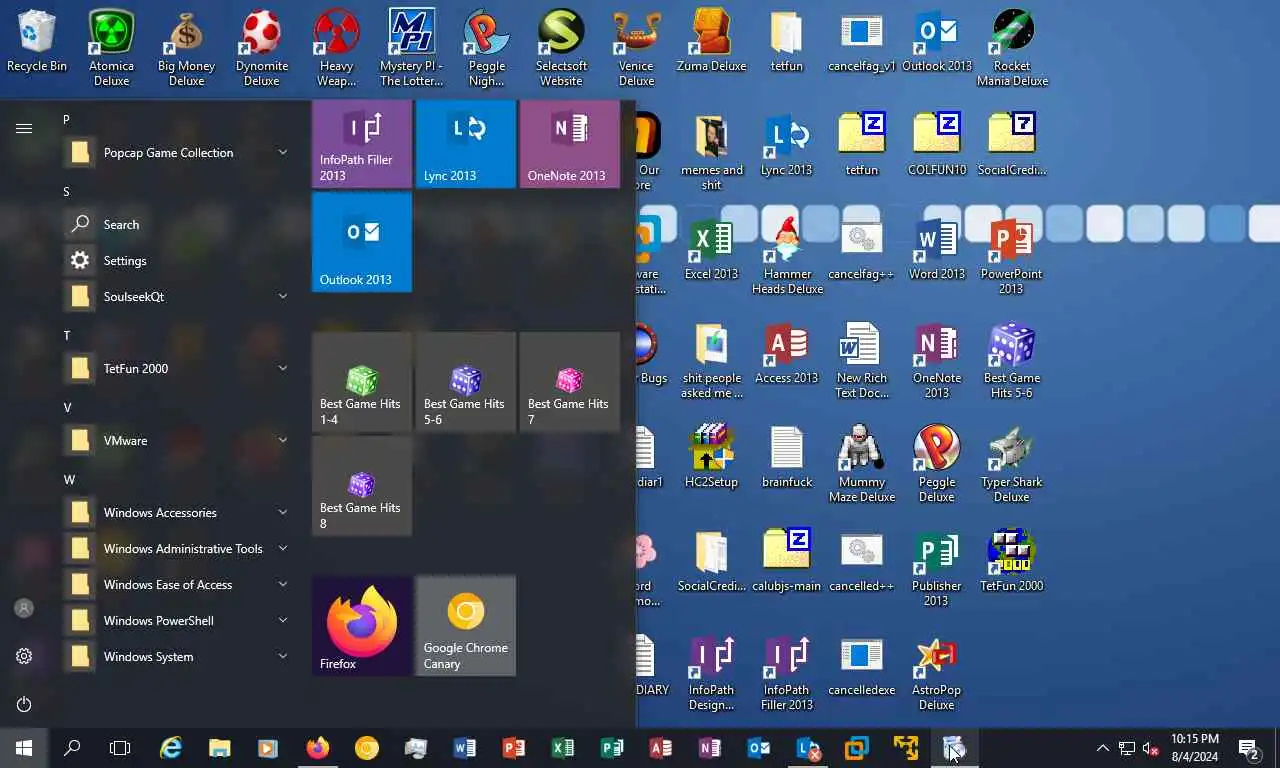Open the Recycle Bin desktop icon
This screenshot has height=768, width=1280.
click(x=37, y=42)
